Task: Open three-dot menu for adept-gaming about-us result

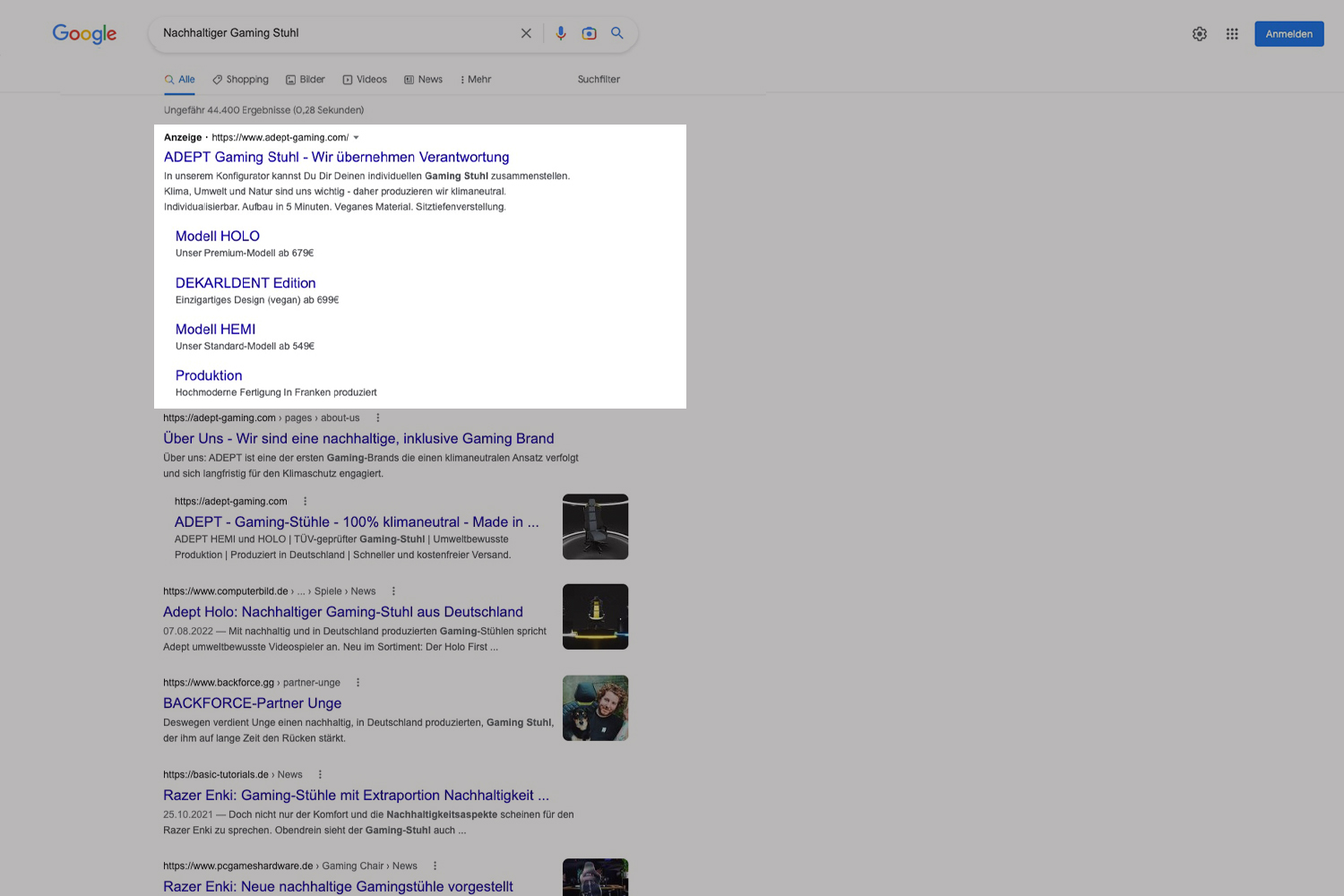Action: [378, 418]
